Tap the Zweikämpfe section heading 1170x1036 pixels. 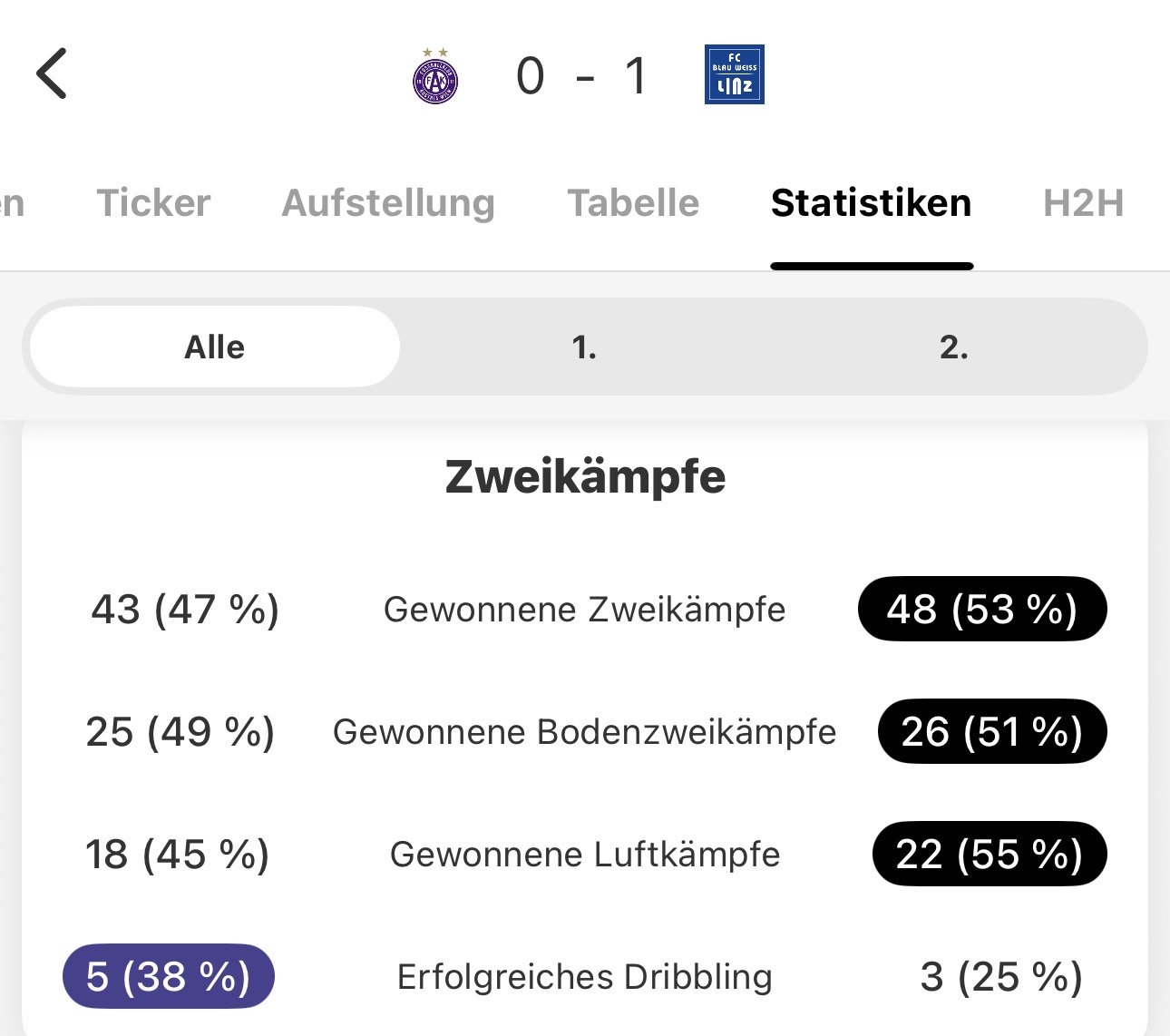click(585, 477)
